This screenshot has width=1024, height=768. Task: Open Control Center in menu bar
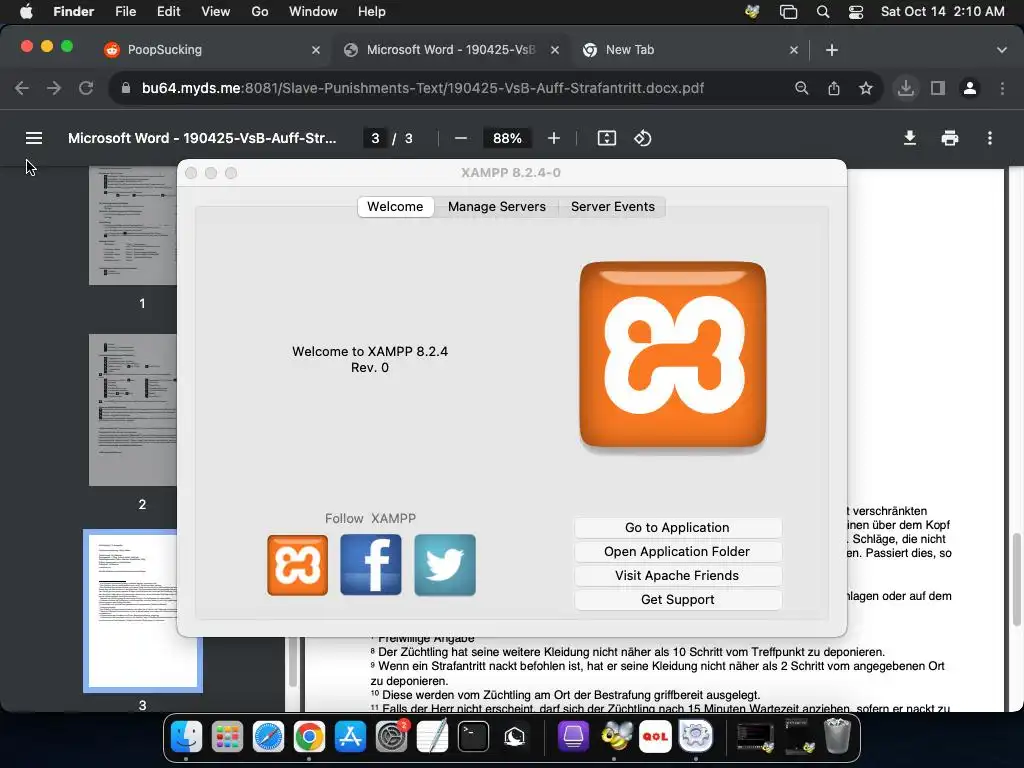(x=856, y=12)
